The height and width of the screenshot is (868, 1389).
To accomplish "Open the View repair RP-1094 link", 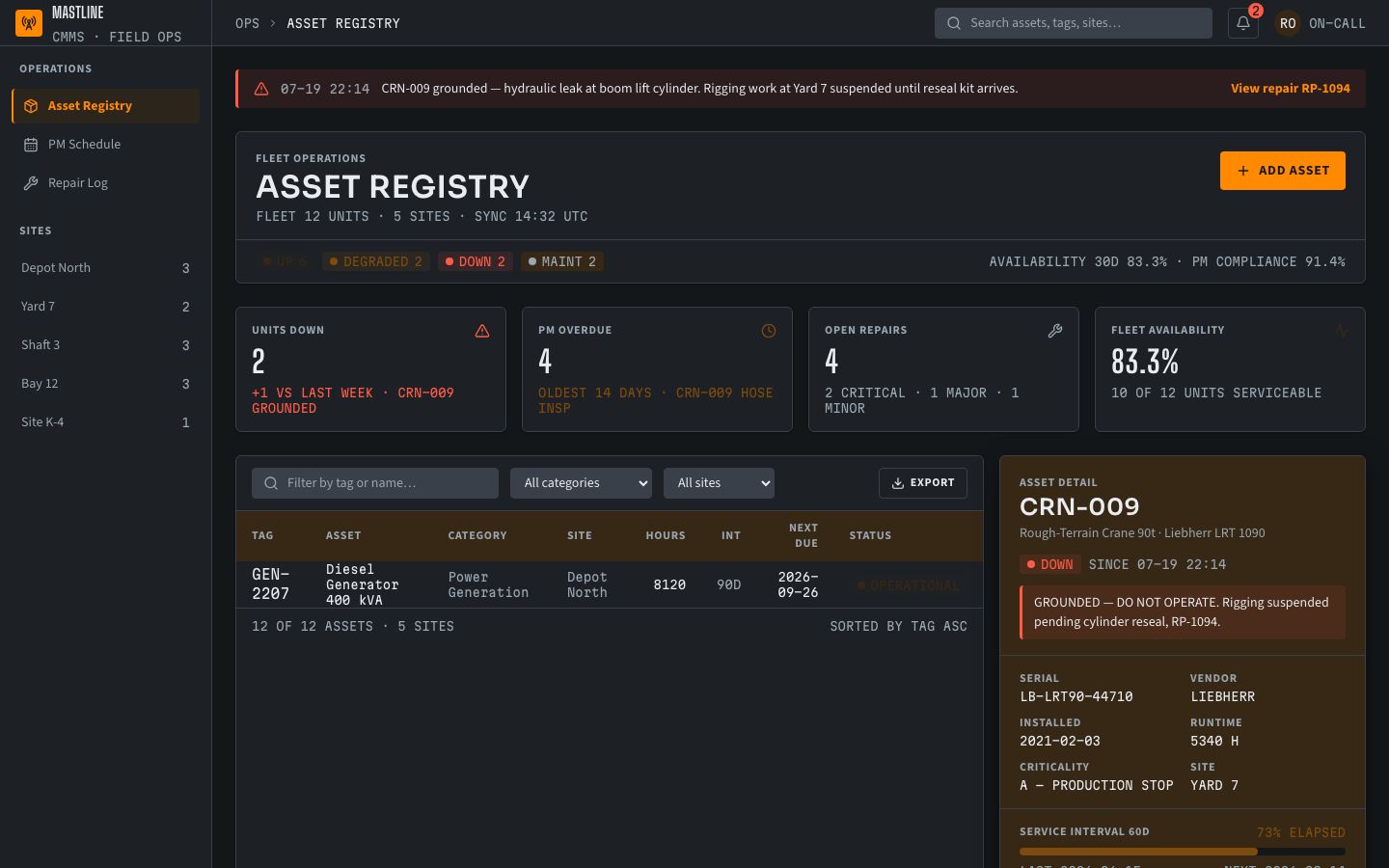I will (x=1290, y=89).
